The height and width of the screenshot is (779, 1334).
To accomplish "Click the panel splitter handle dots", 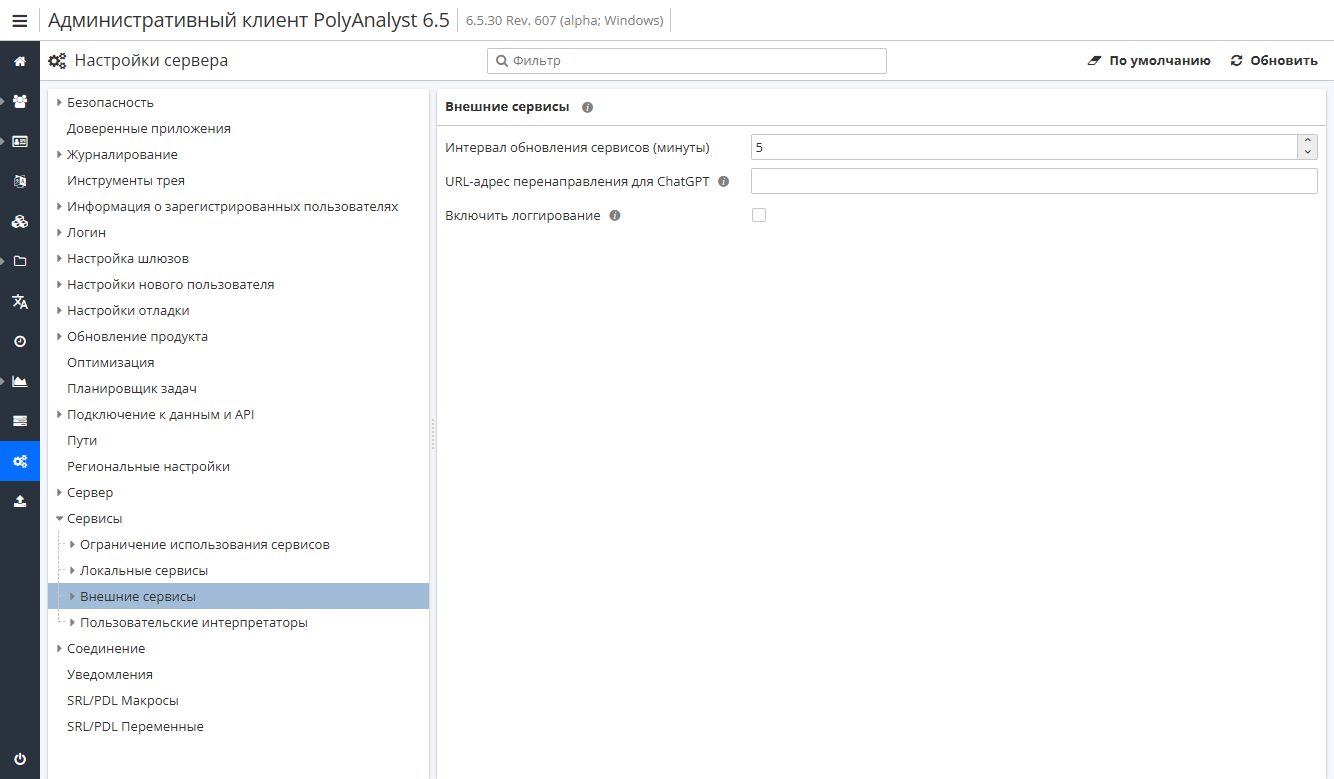I will (x=433, y=434).
